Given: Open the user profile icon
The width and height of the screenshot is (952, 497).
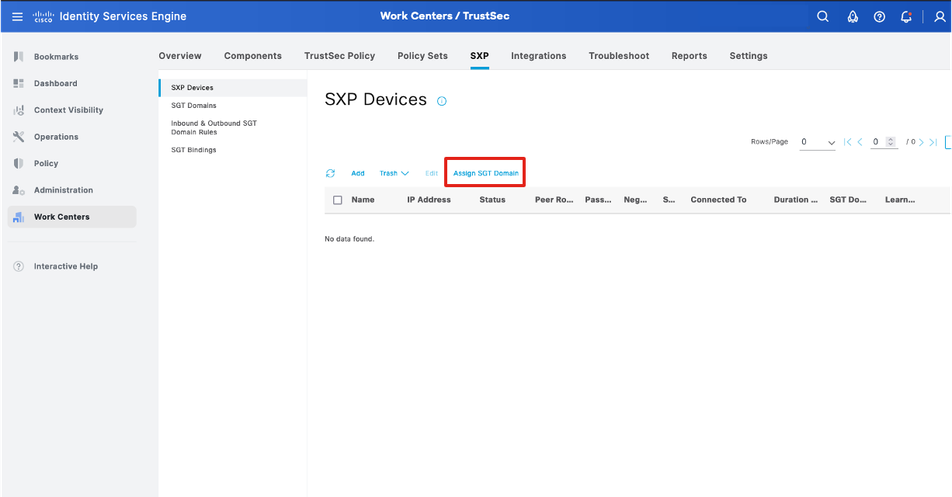Looking at the screenshot, I should pos(940,16).
